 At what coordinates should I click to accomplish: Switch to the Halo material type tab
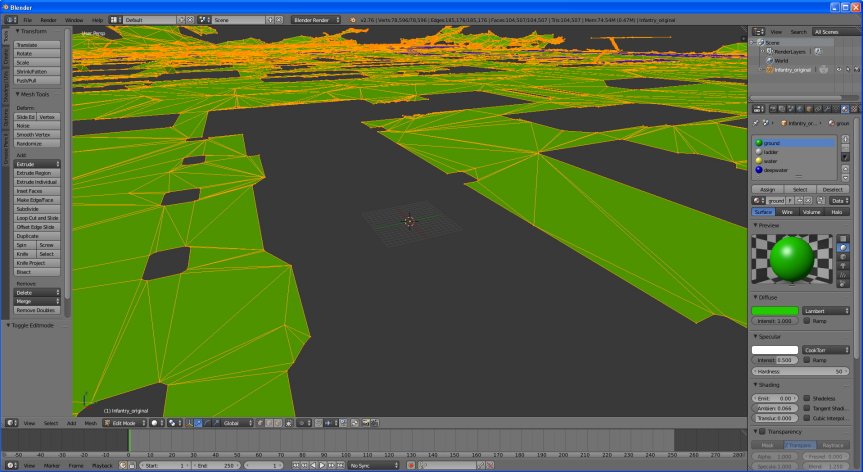(837, 212)
